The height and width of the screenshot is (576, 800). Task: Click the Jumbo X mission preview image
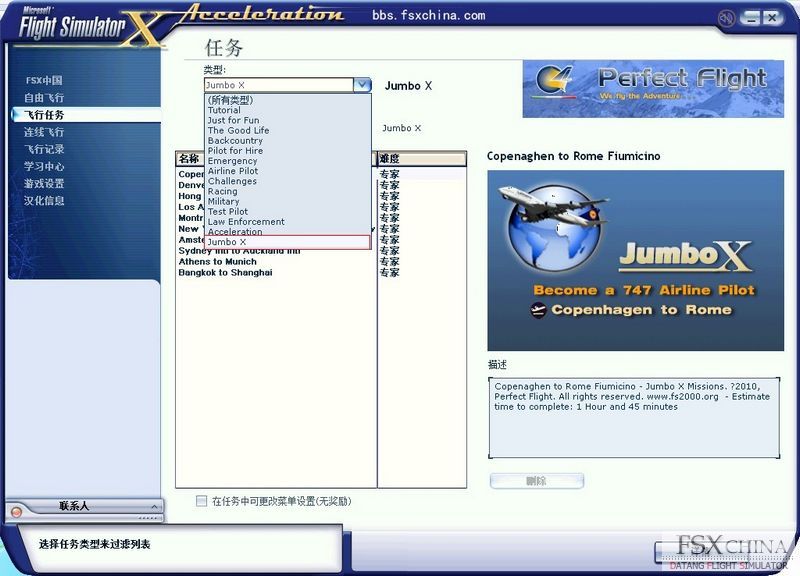pos(636,261)
